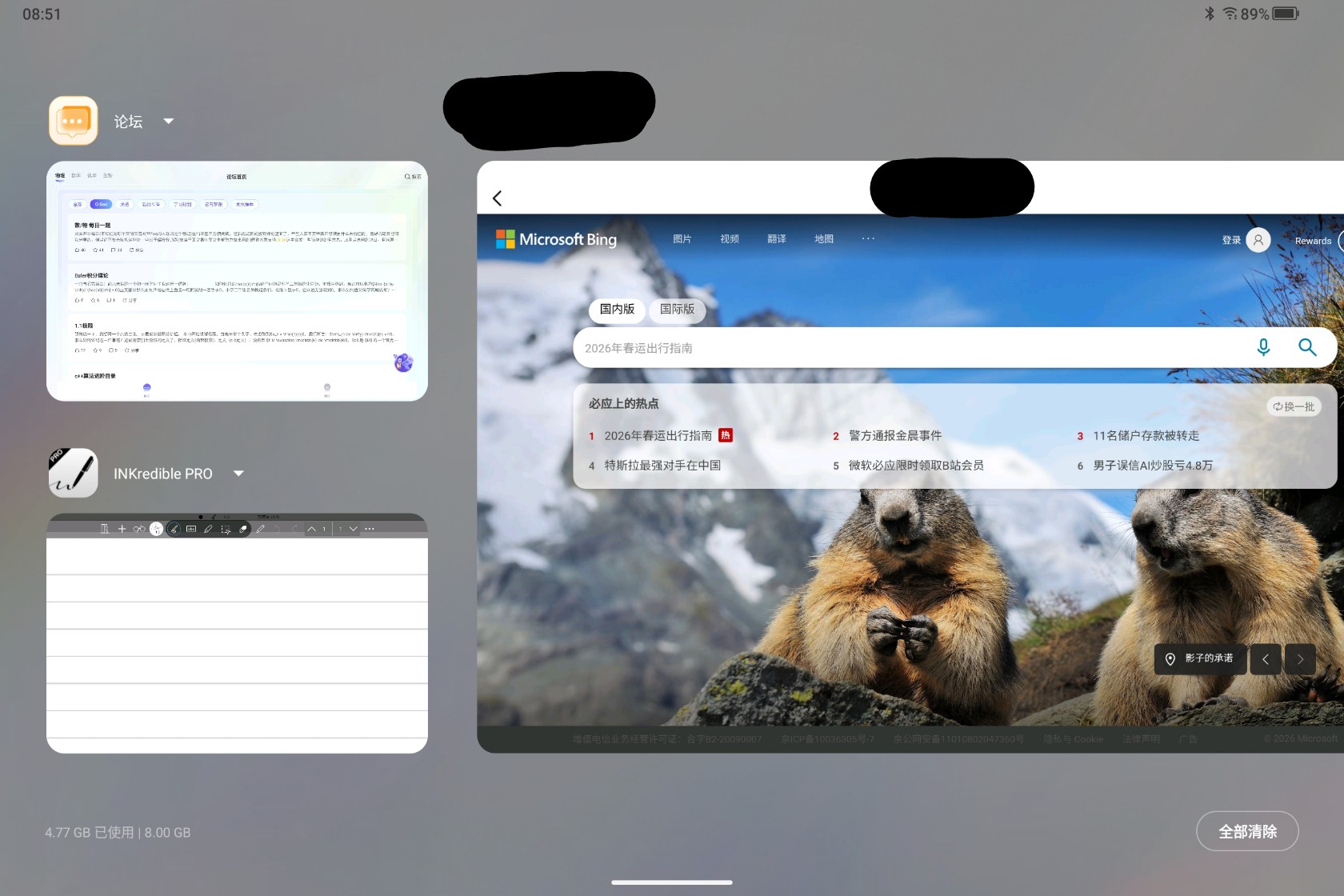This screenshot has width=1344, height=896.
Task: Tap the undo arrow in INKredible toolbar
Action: coord(278,529)
